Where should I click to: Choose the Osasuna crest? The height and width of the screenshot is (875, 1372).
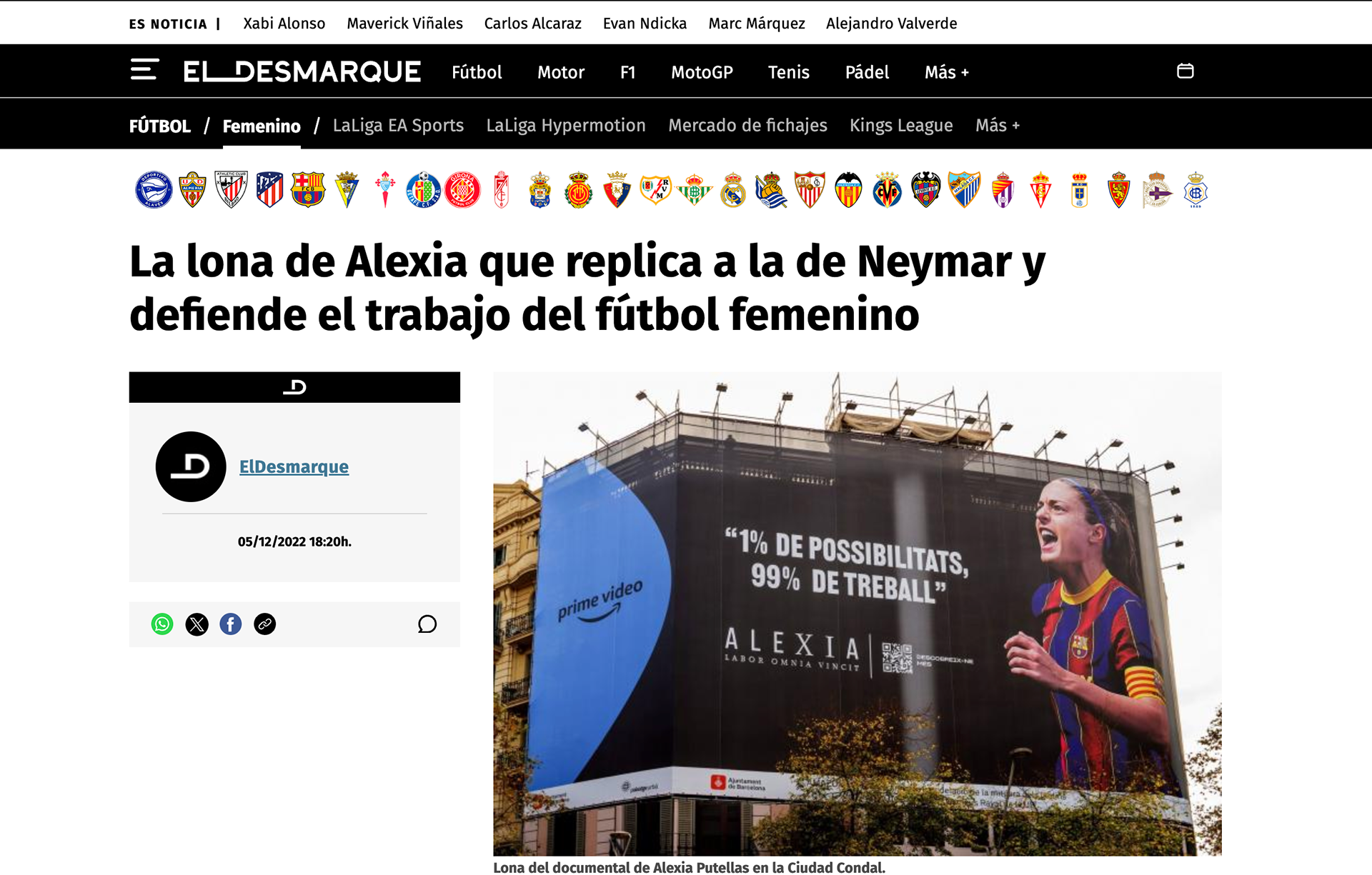click(x=617, y=190)
